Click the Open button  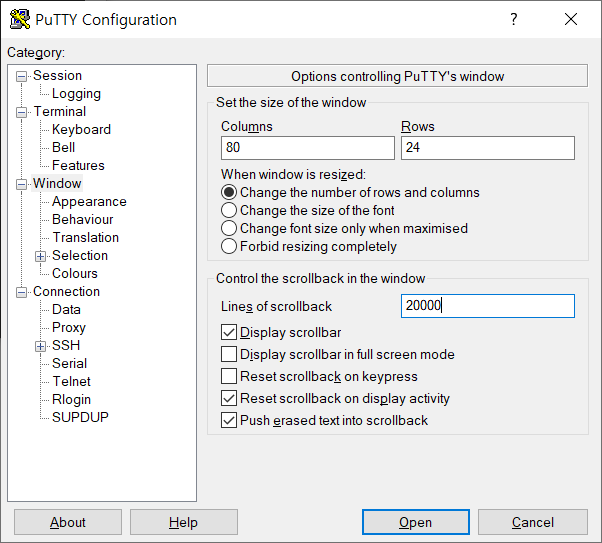point(416,522)
